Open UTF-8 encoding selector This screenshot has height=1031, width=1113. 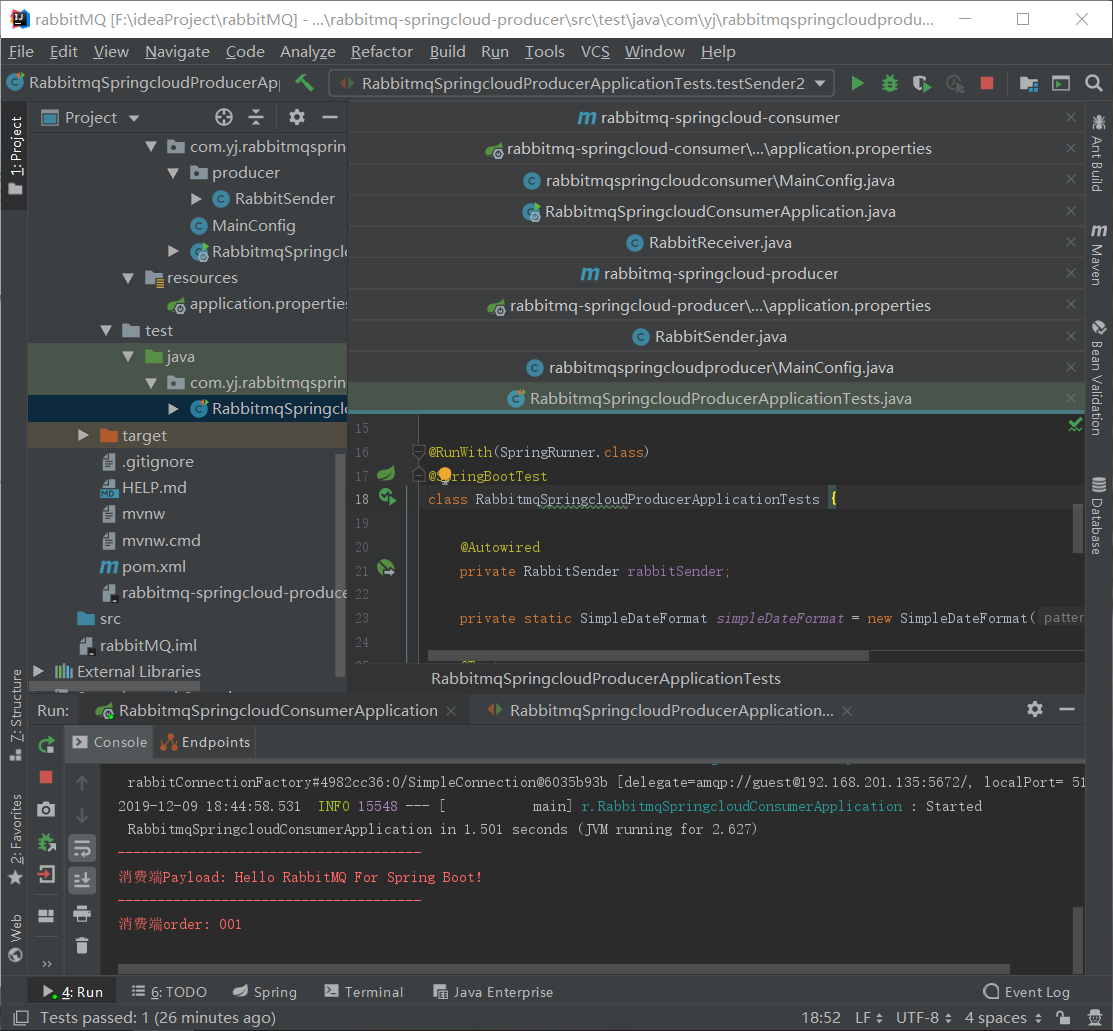923,1018
